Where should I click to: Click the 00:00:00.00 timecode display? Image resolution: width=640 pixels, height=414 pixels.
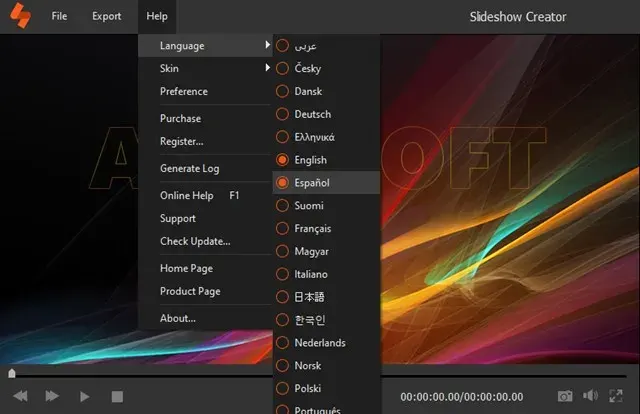462,397
